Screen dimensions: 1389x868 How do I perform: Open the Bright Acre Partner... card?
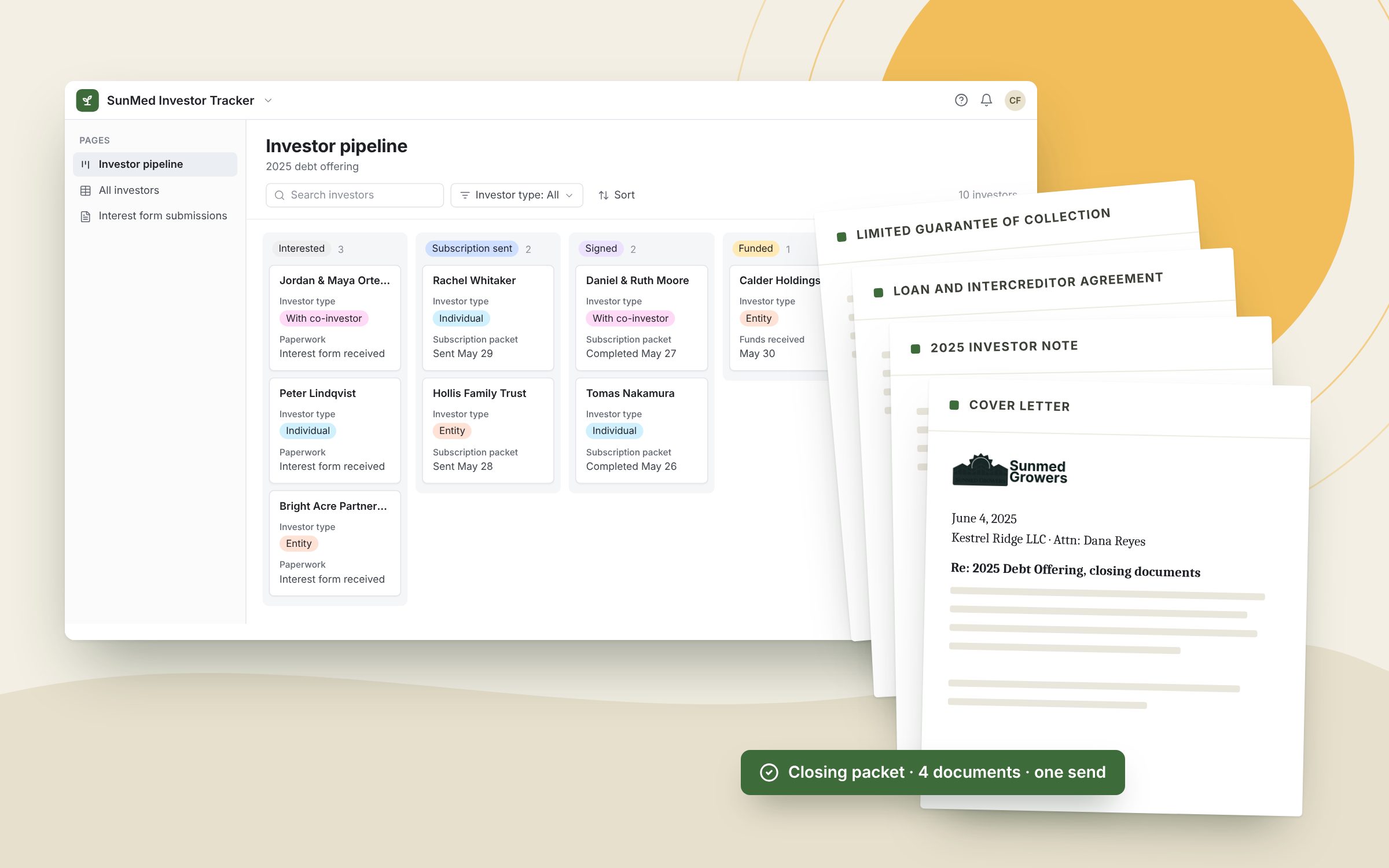click(335, 543)
